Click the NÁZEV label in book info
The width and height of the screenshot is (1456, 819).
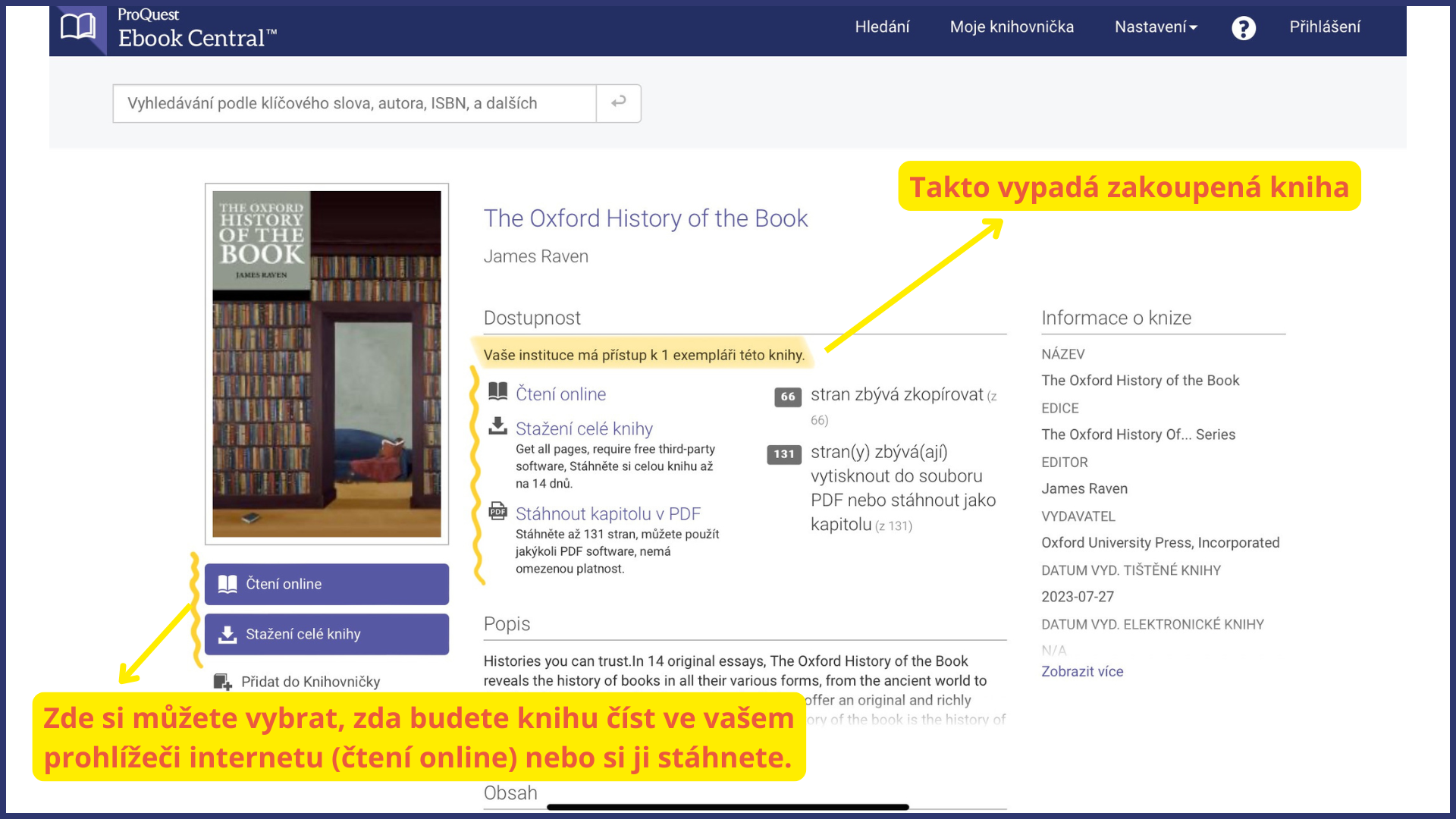coord(1063,354)
